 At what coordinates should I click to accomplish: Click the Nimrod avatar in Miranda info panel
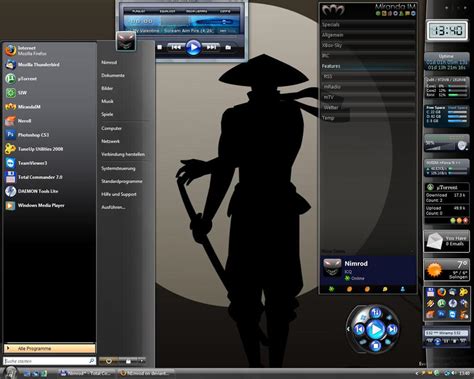coord(332,268)
